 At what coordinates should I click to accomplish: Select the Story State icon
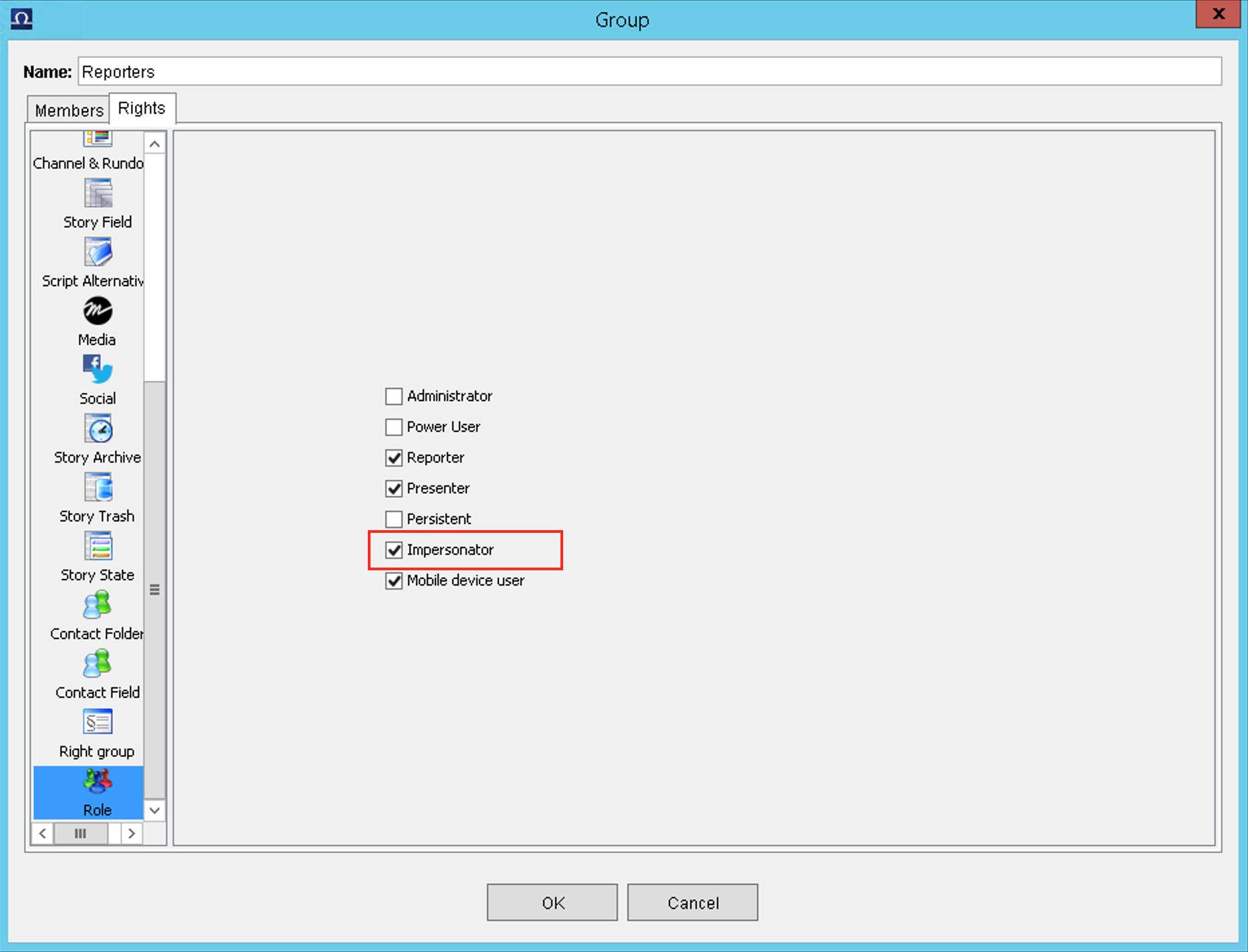pos(98,547)
